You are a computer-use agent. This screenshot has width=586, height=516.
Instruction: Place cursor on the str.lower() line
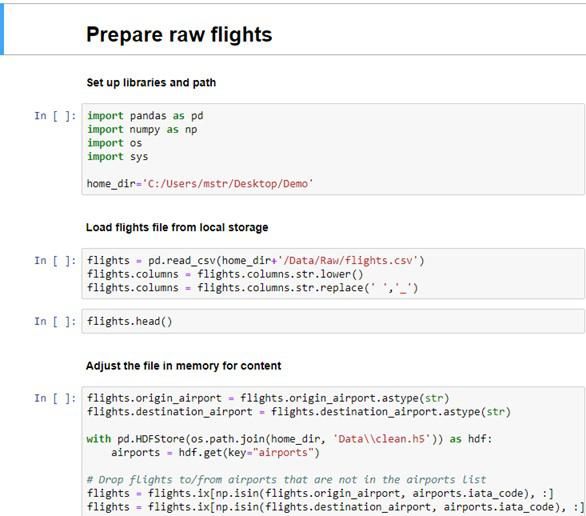point(225,274)
